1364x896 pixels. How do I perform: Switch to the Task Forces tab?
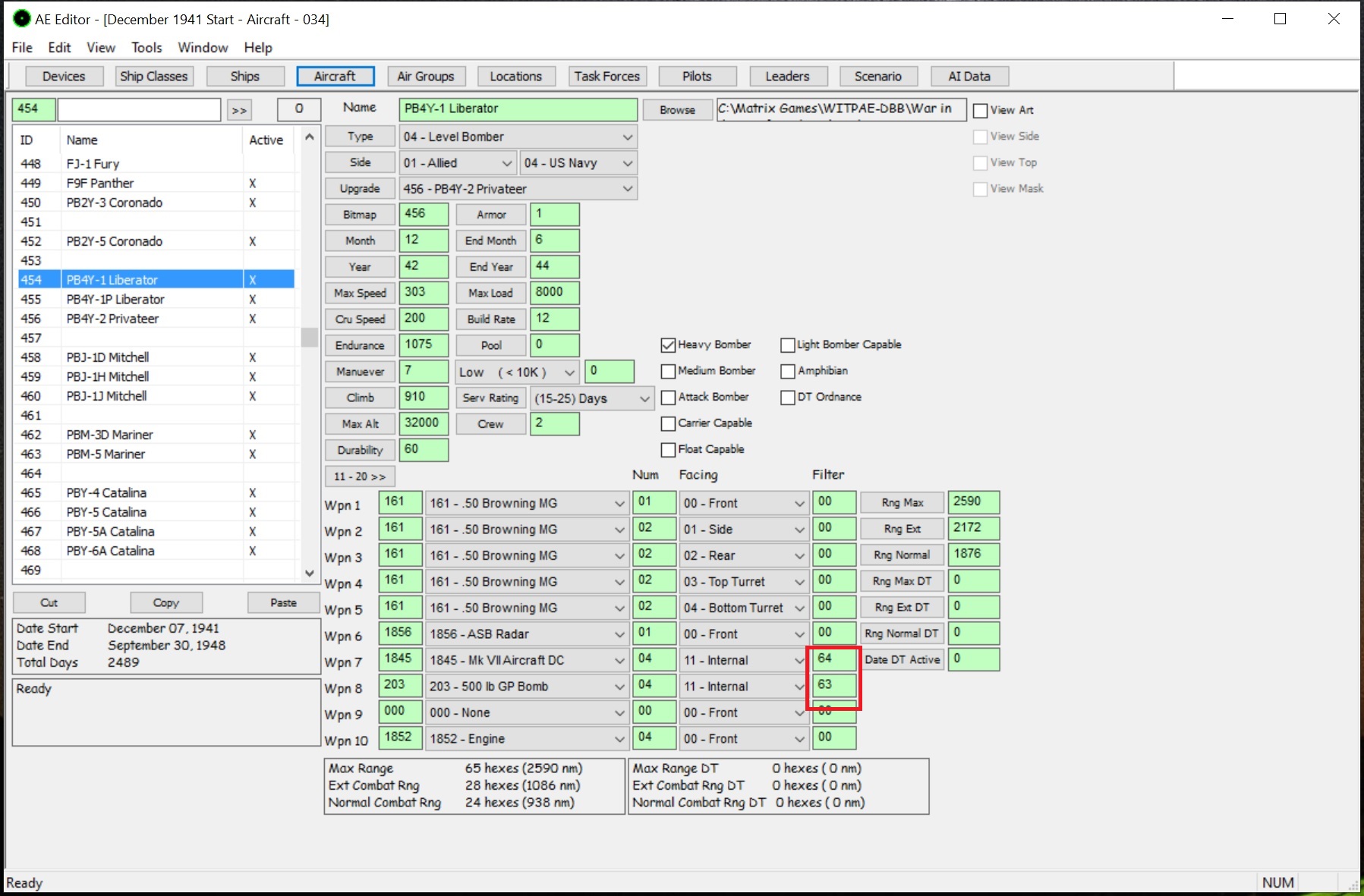pyautogui.click(x=607, y=77)
